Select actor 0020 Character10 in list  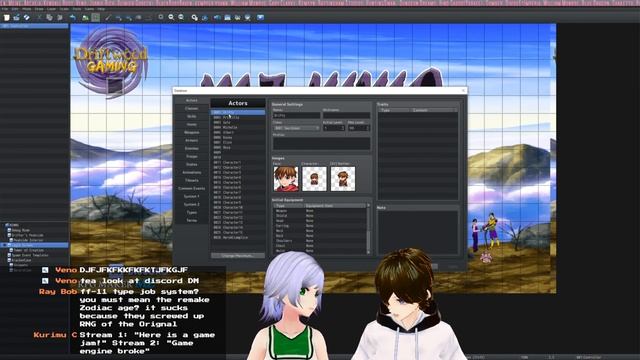[238, 207]
